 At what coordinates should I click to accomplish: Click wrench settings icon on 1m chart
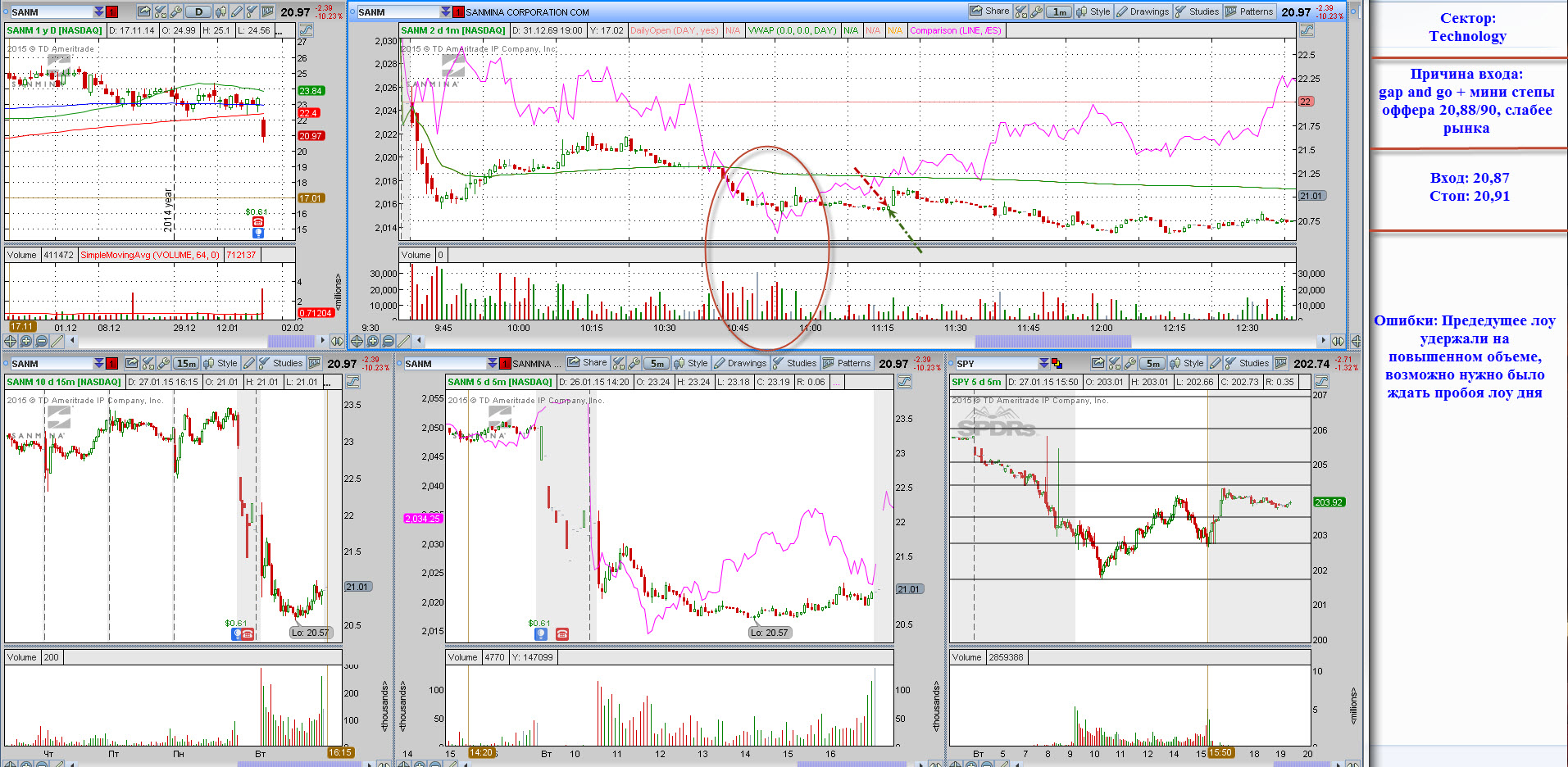1037,11
